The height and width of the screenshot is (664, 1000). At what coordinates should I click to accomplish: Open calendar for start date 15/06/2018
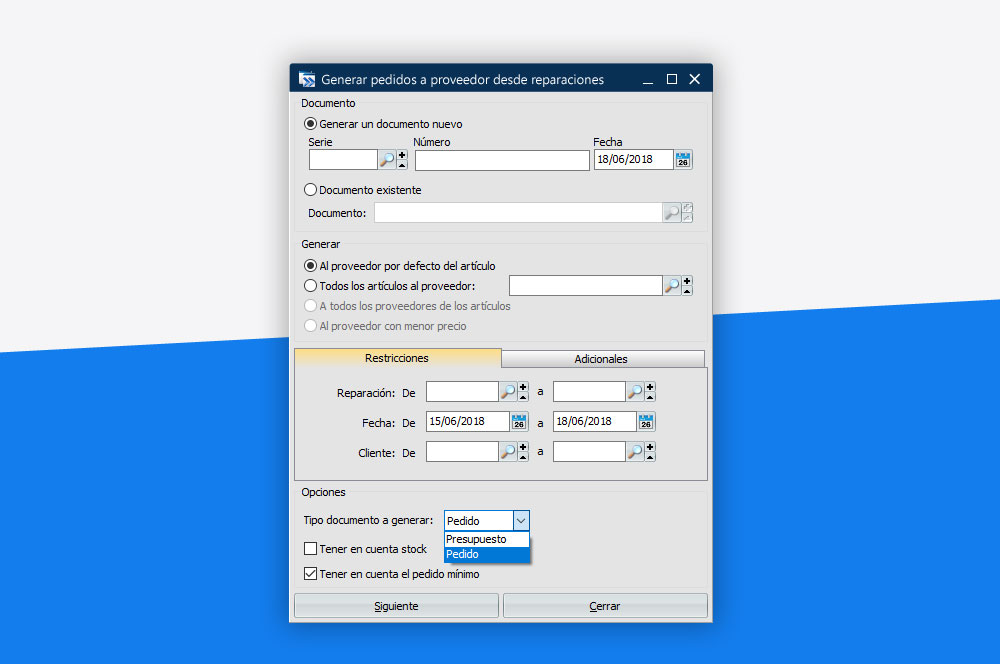[519, 422]
